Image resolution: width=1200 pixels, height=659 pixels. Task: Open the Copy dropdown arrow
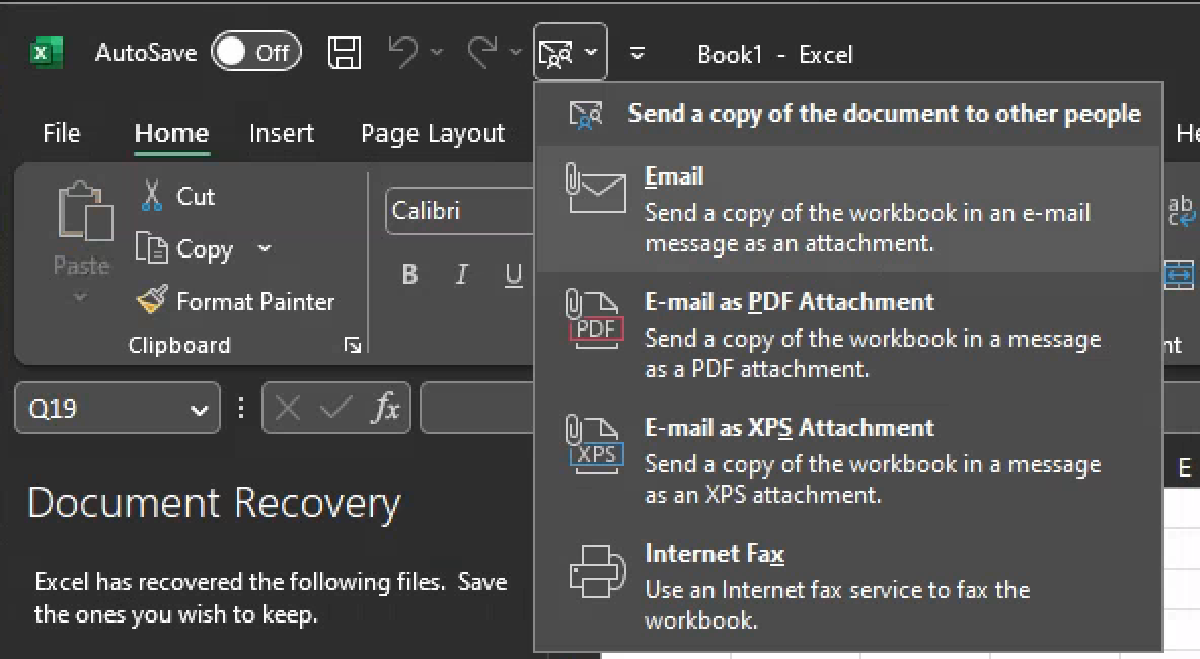(x=262, y=249)
